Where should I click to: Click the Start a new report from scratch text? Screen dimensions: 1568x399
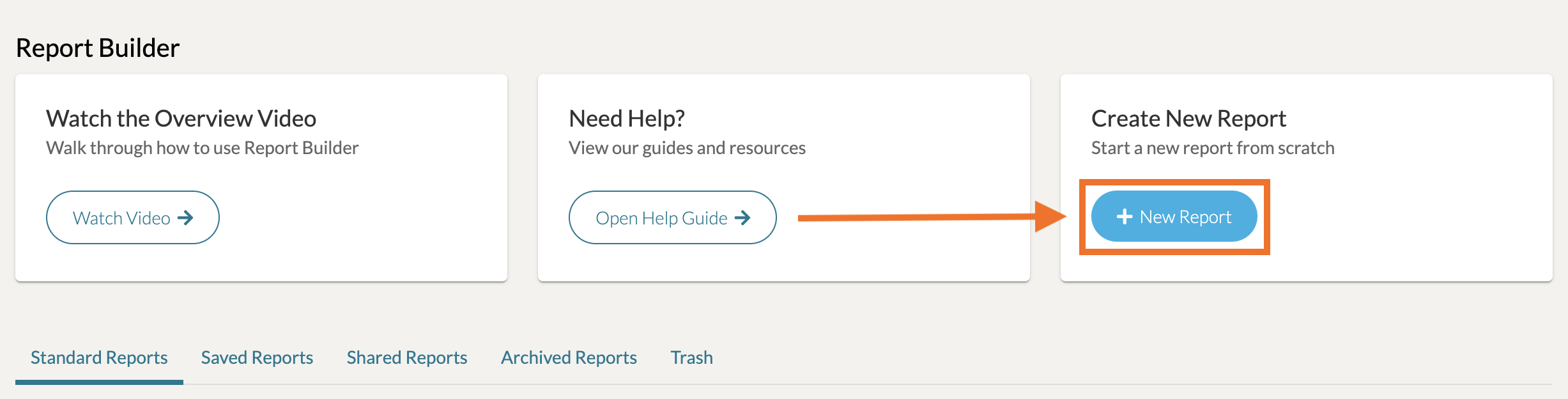(x=1213, y=148)
